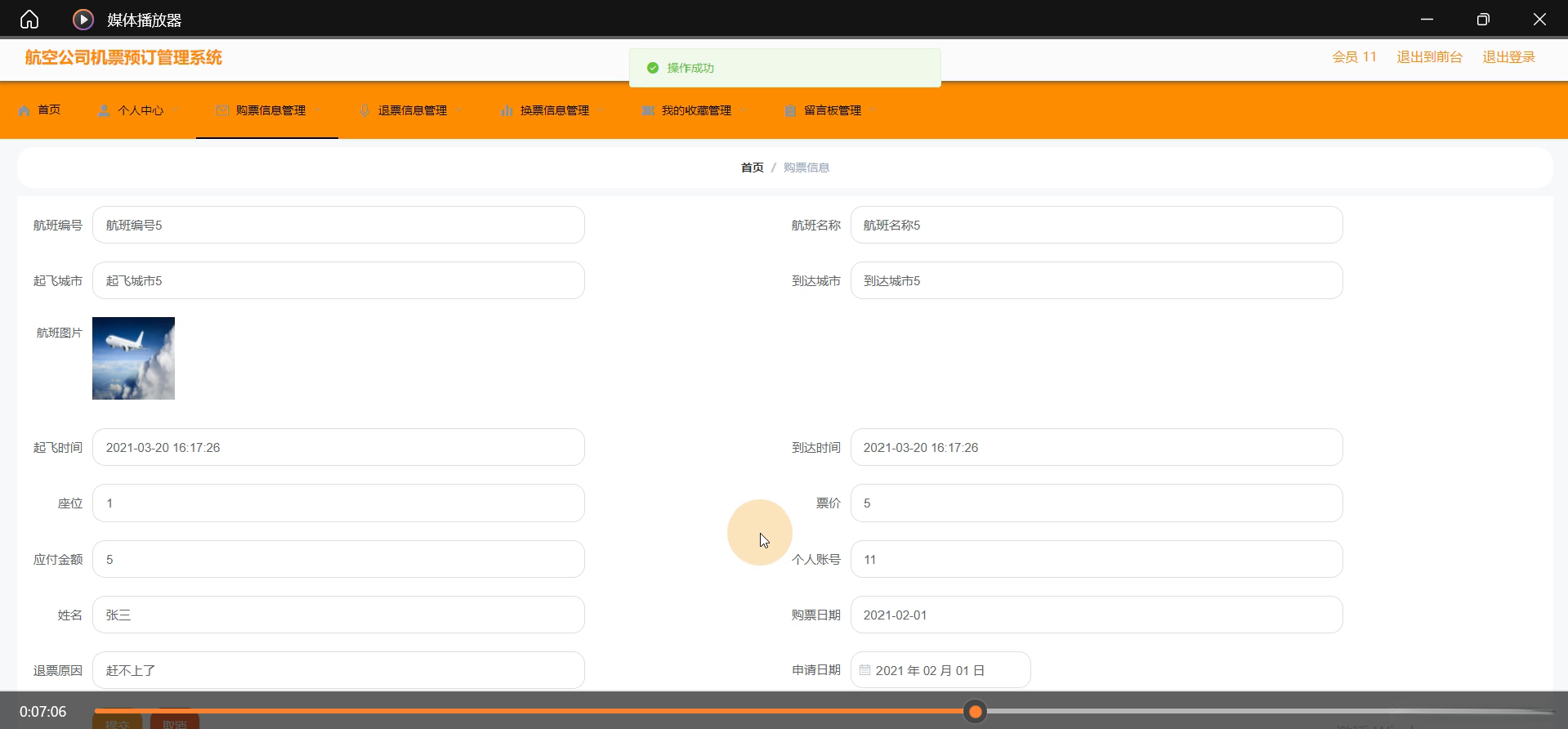Click the house icon beside 首页
The image size is (1568, 729).
24,110
